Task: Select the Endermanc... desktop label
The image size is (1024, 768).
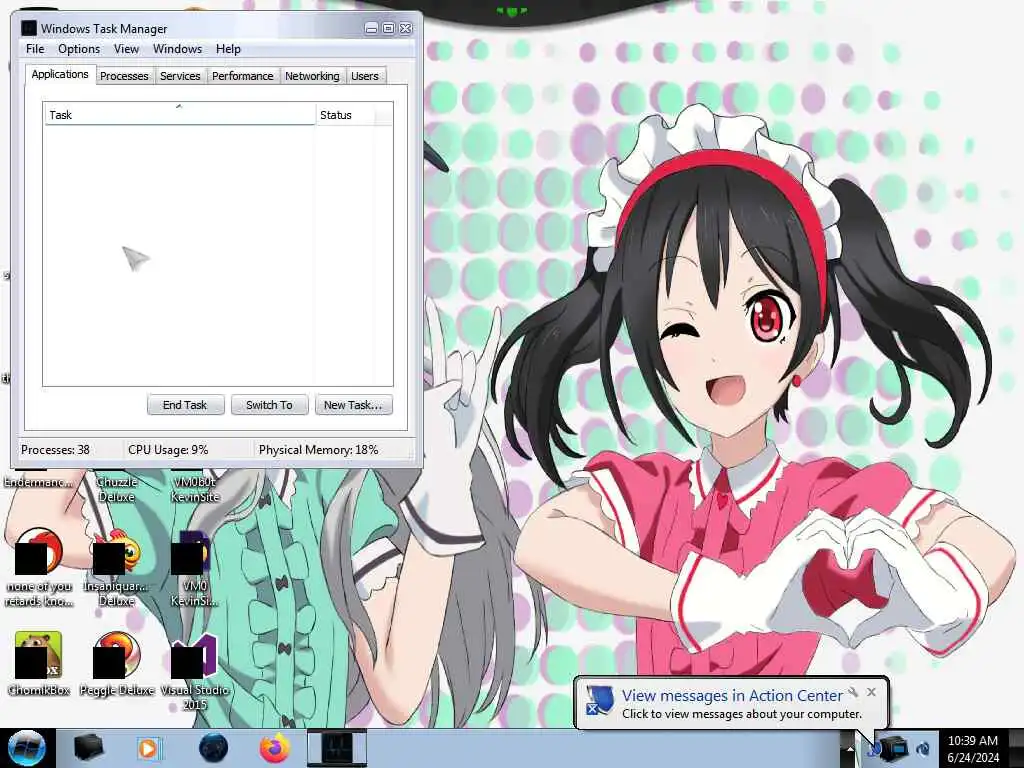Action: (39, 482)
